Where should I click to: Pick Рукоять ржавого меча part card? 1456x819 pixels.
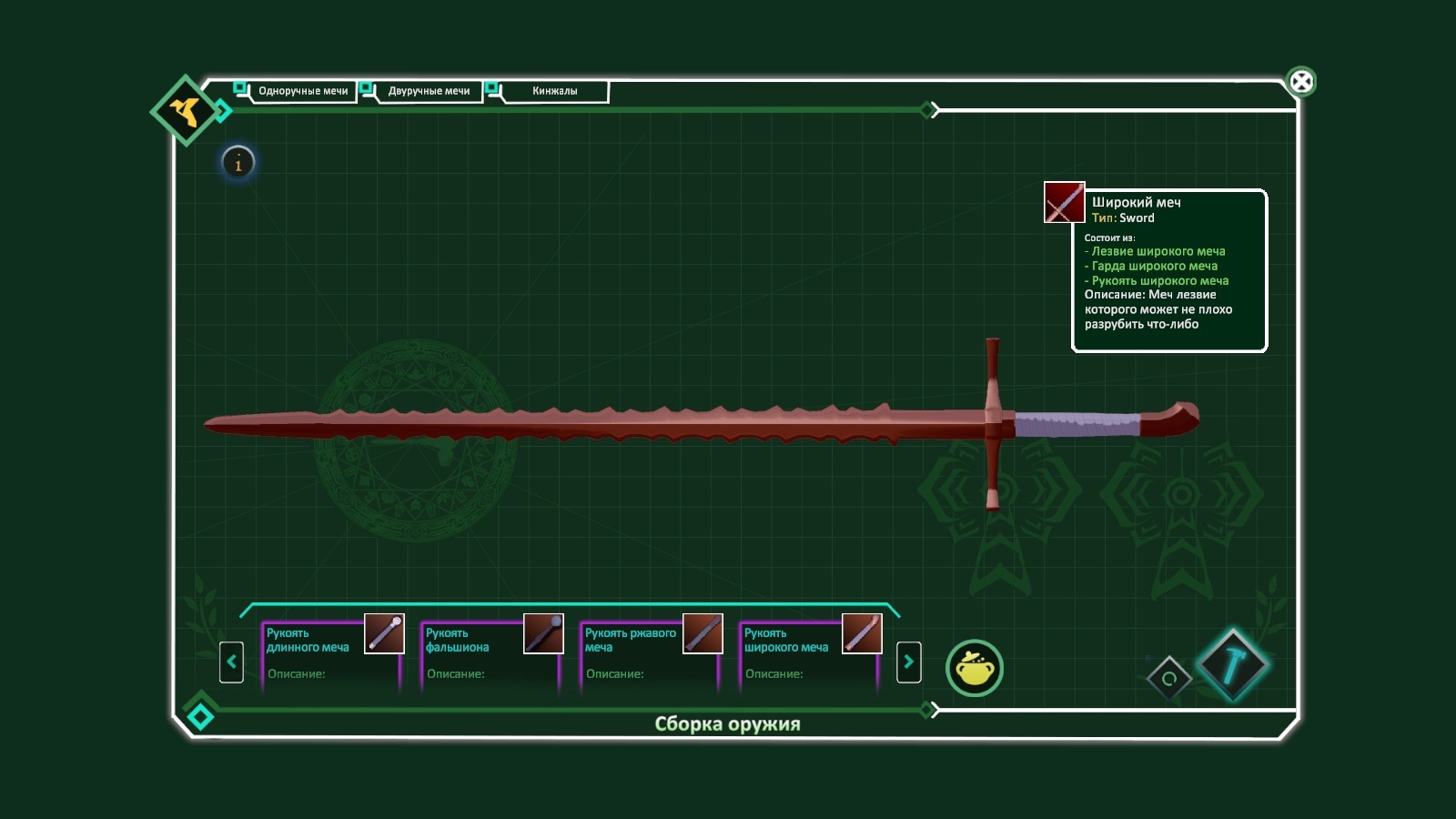coord(650,655)
